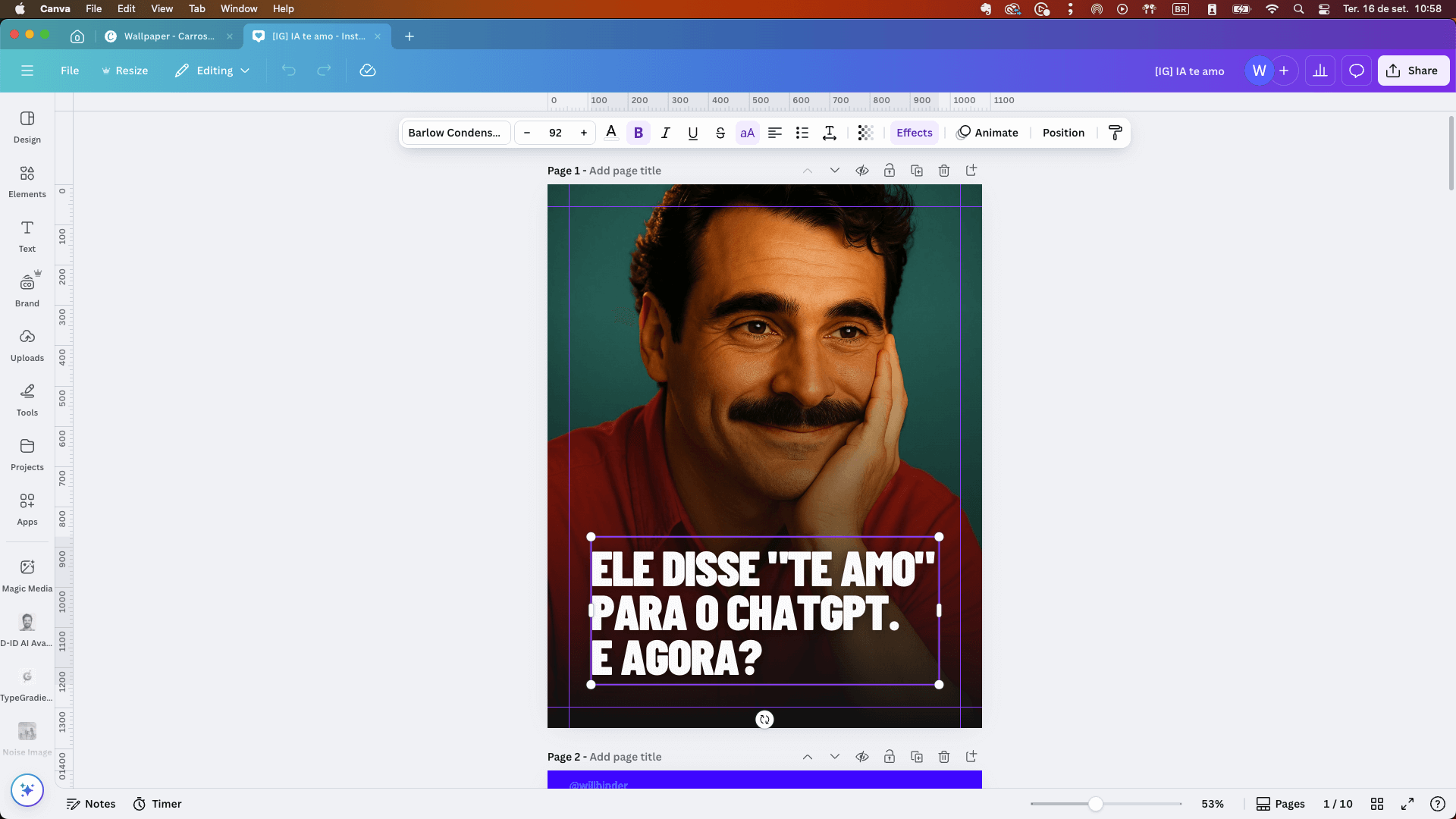The height and width of the screenshot is (819, 1456).
Task: Toggle uppercase aA text formatting
Action: coord(747,133)
